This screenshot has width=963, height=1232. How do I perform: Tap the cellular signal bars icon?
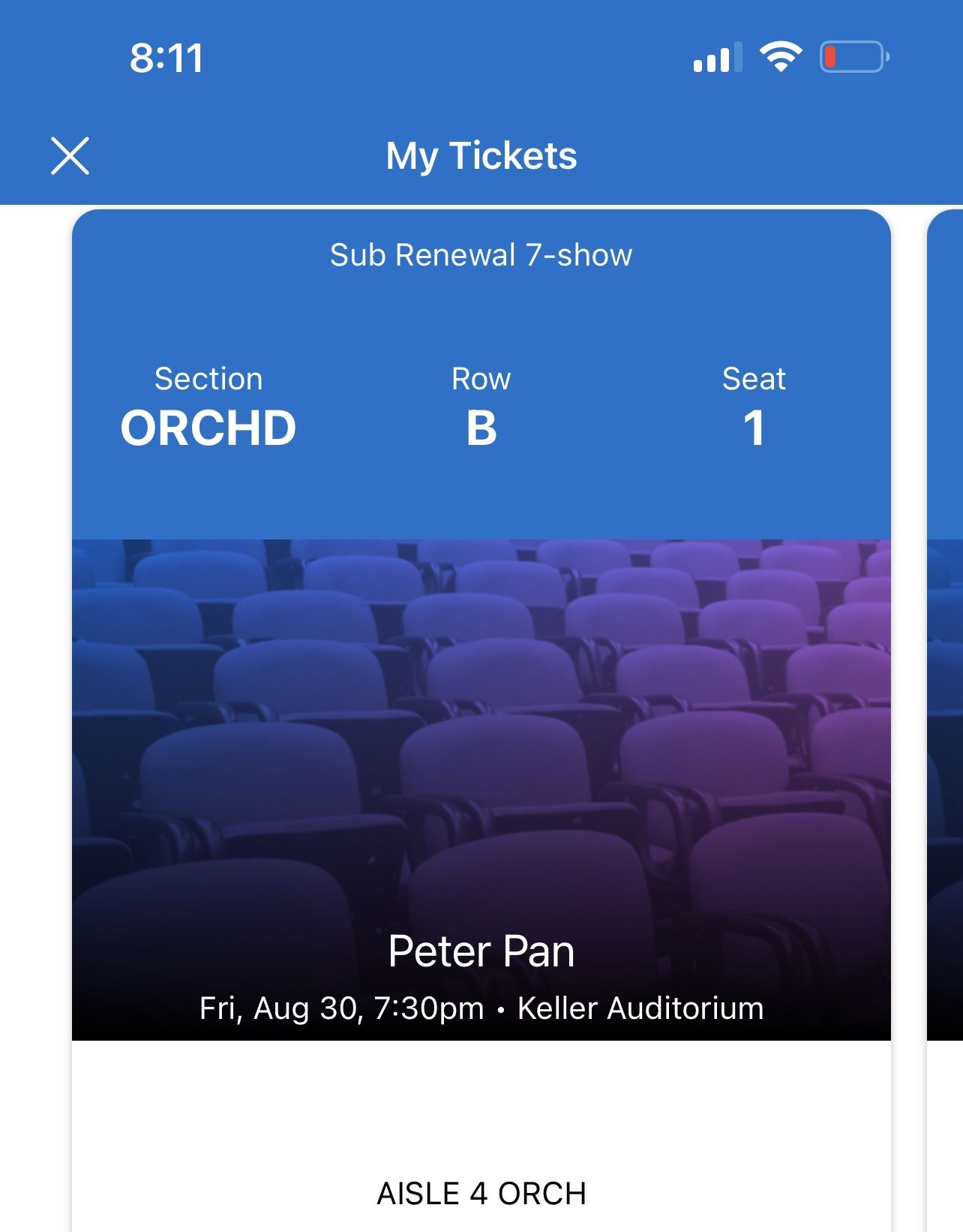coord(717,58)
